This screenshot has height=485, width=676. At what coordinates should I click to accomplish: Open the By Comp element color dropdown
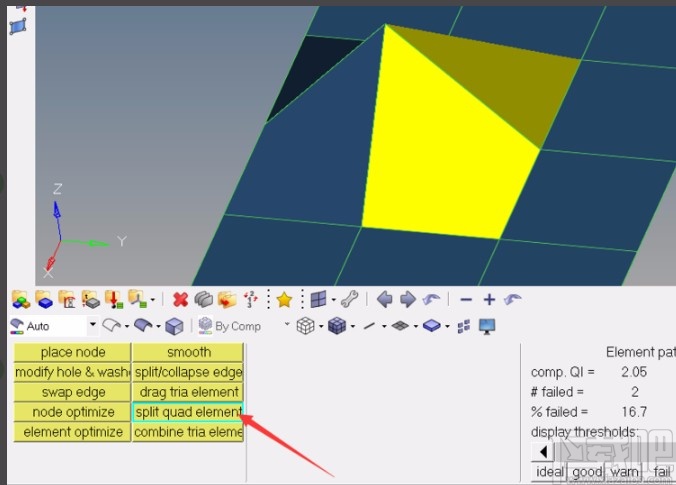click(287, 324)
